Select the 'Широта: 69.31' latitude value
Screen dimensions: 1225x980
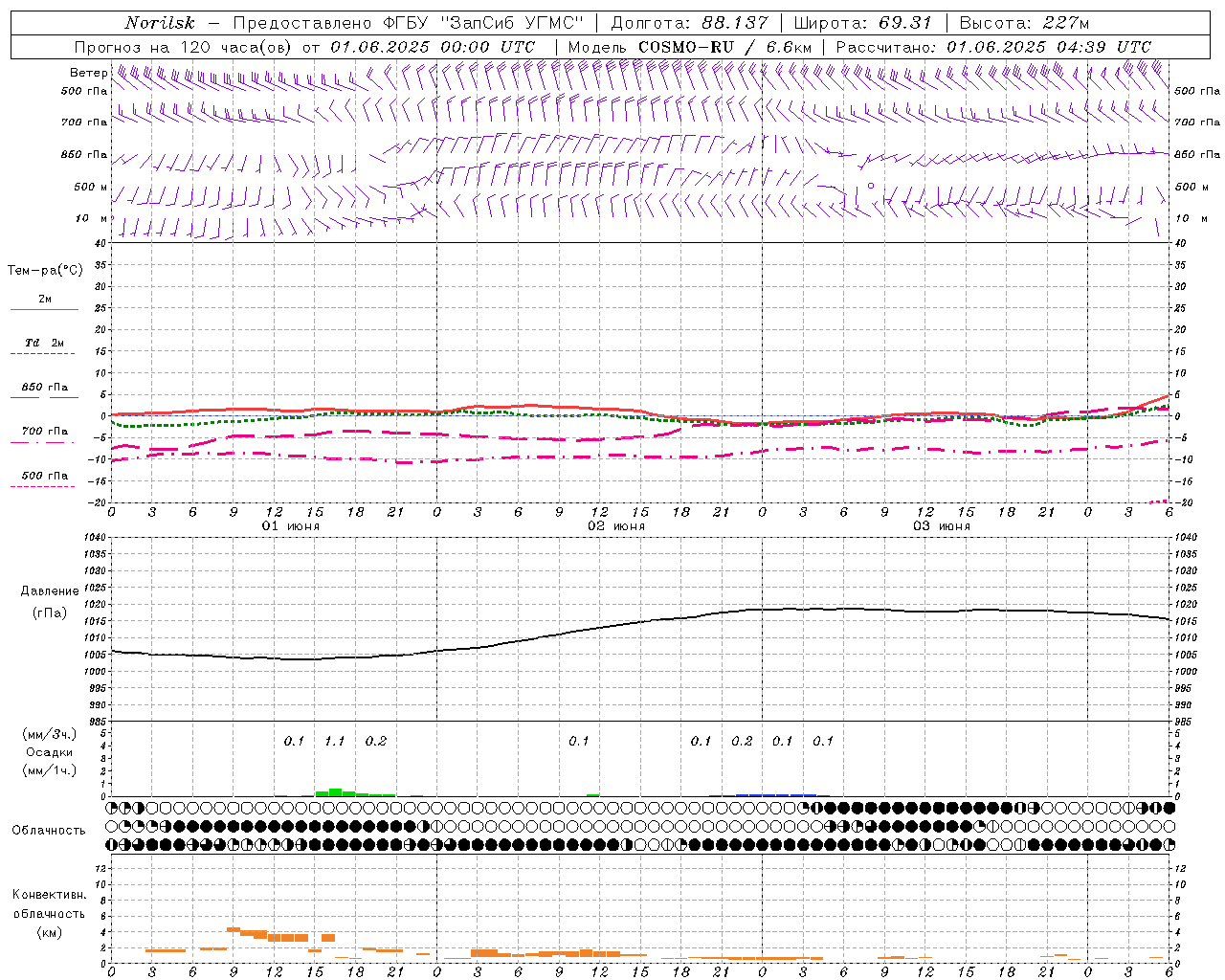862,23
